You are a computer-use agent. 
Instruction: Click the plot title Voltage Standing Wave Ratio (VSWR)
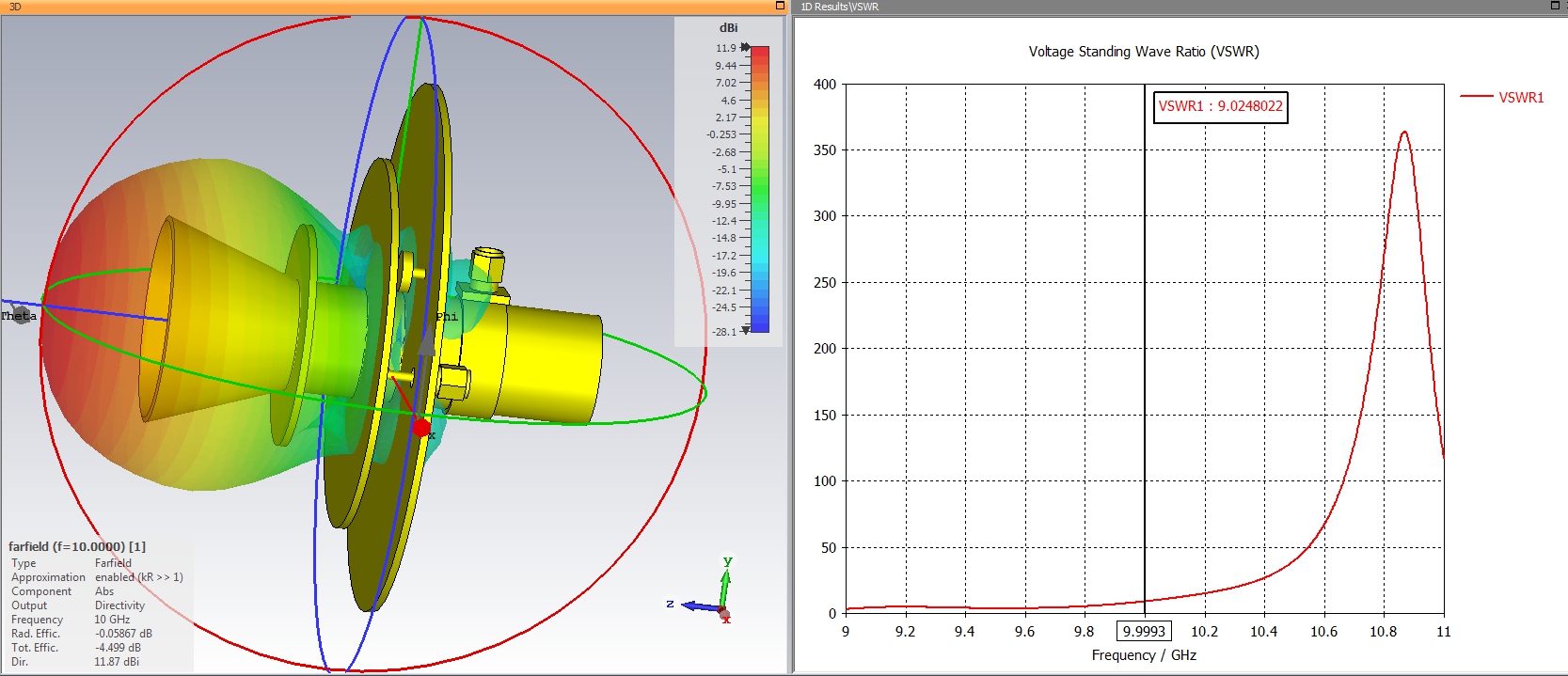1144,52
